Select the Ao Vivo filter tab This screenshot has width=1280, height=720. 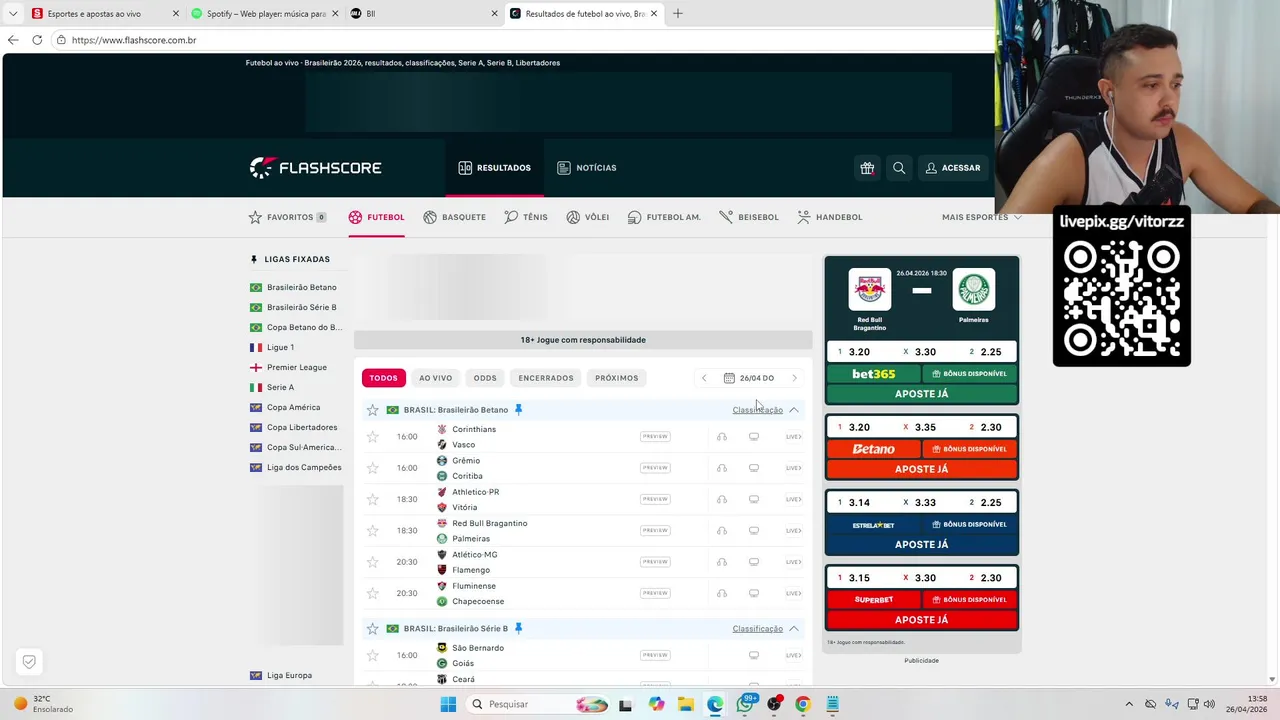coord(436,378)
